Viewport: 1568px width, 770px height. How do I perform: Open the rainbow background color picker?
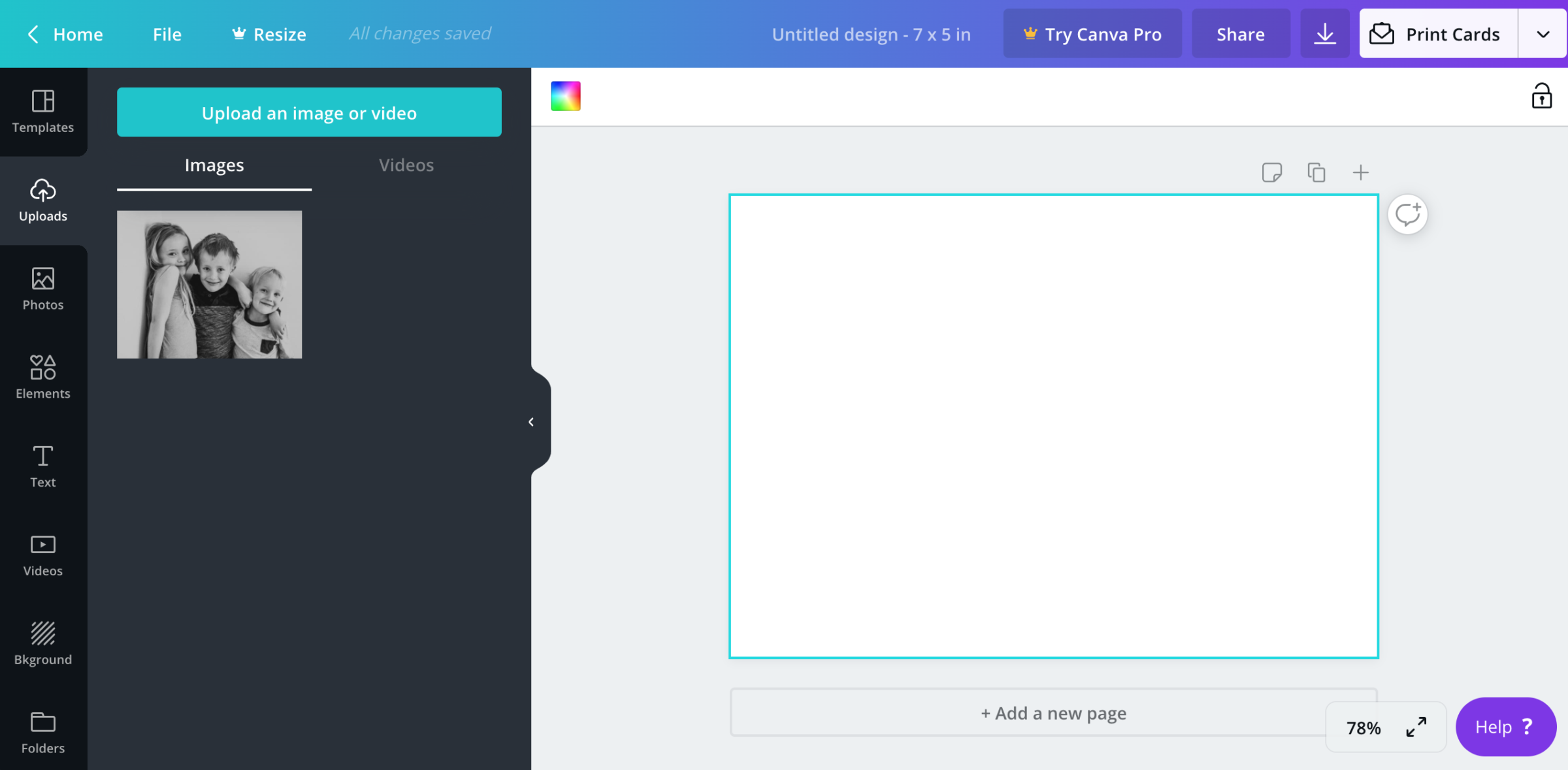(566, 96)
